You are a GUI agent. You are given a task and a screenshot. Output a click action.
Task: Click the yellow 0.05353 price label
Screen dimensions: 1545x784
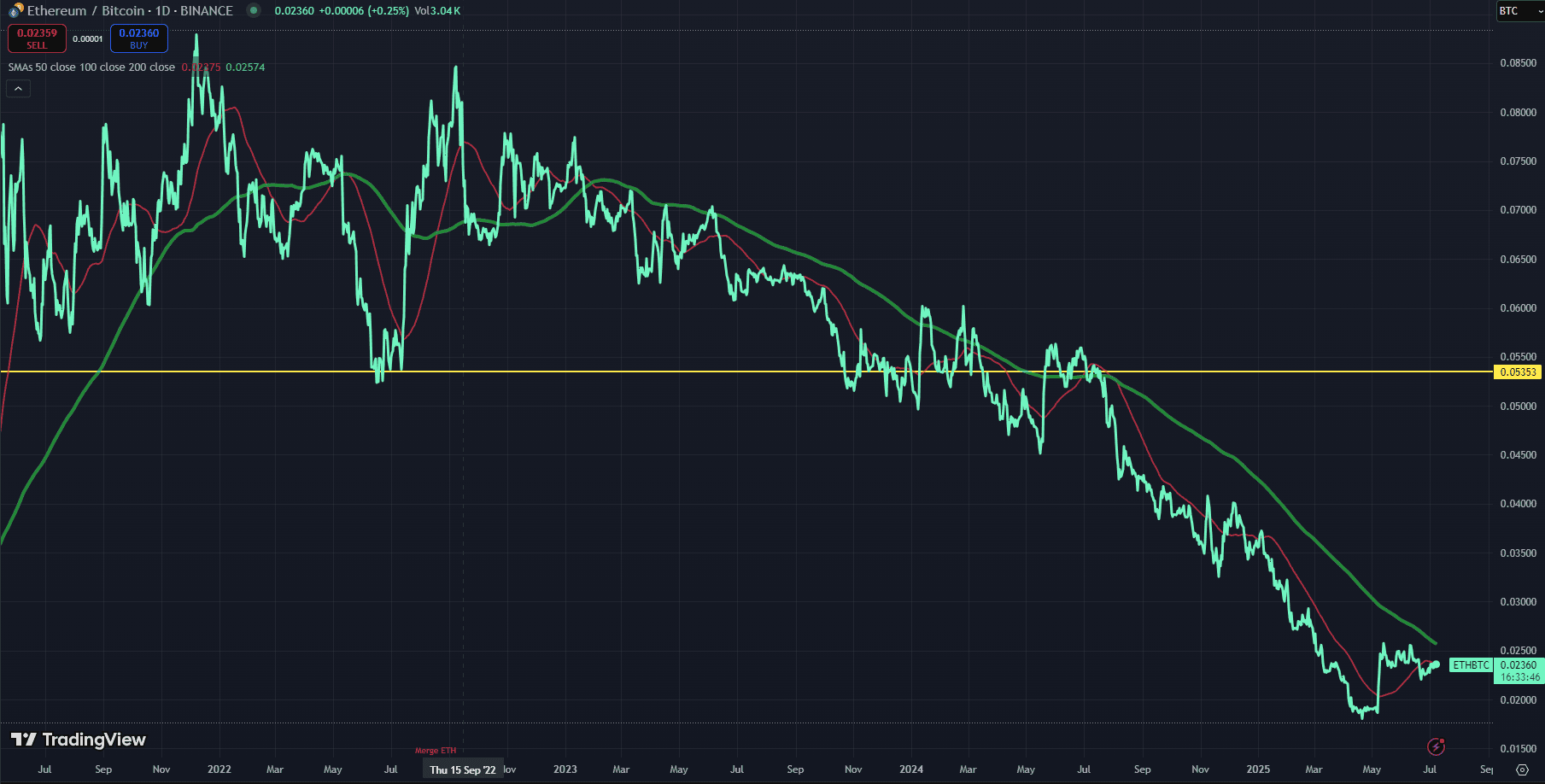click(x=1519, y=372)
